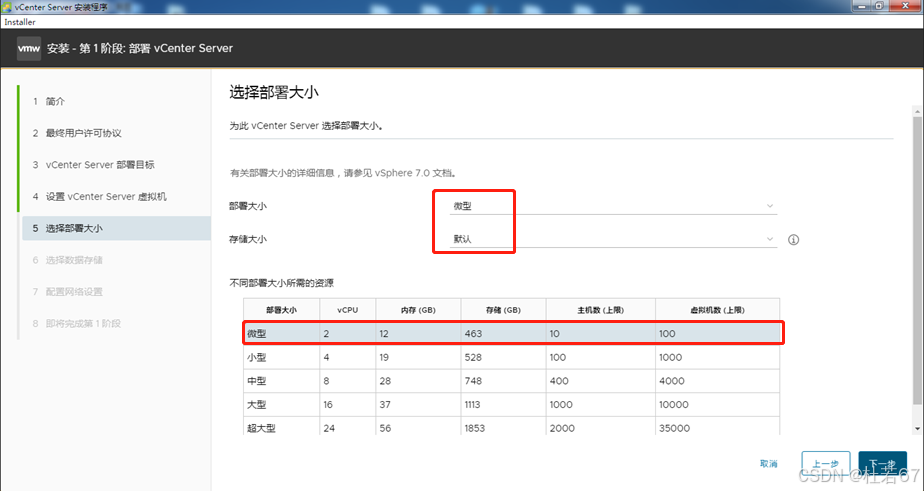Click the vCenter Server installer title icon

point(6,7)
